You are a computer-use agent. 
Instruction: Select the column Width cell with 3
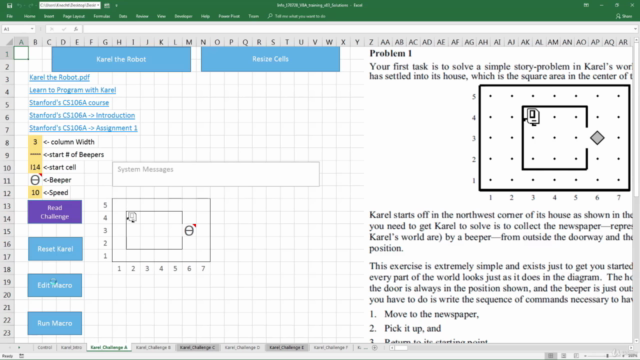tap(35, 142)
